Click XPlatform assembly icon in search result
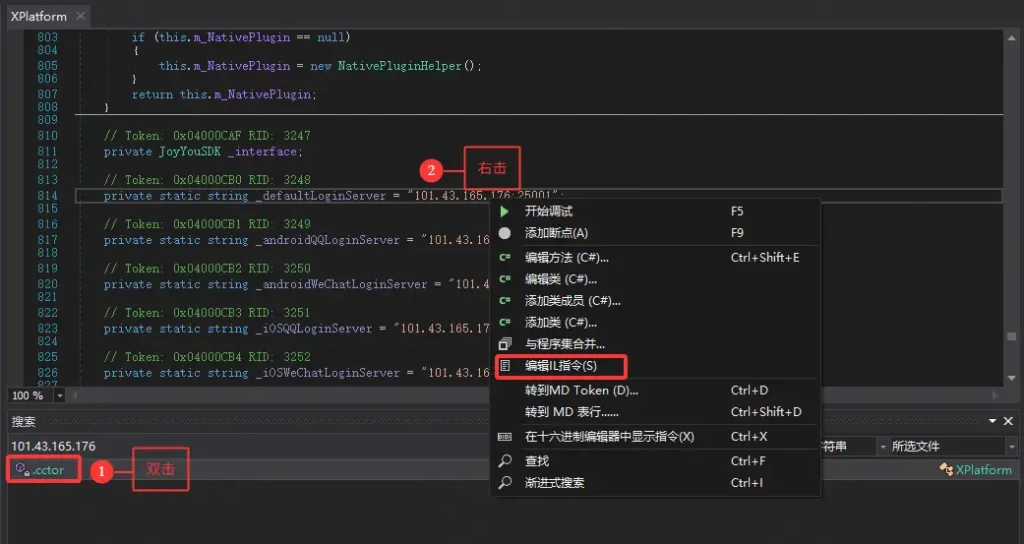This screenshot has width=1024, height=544. click(946, 470)
